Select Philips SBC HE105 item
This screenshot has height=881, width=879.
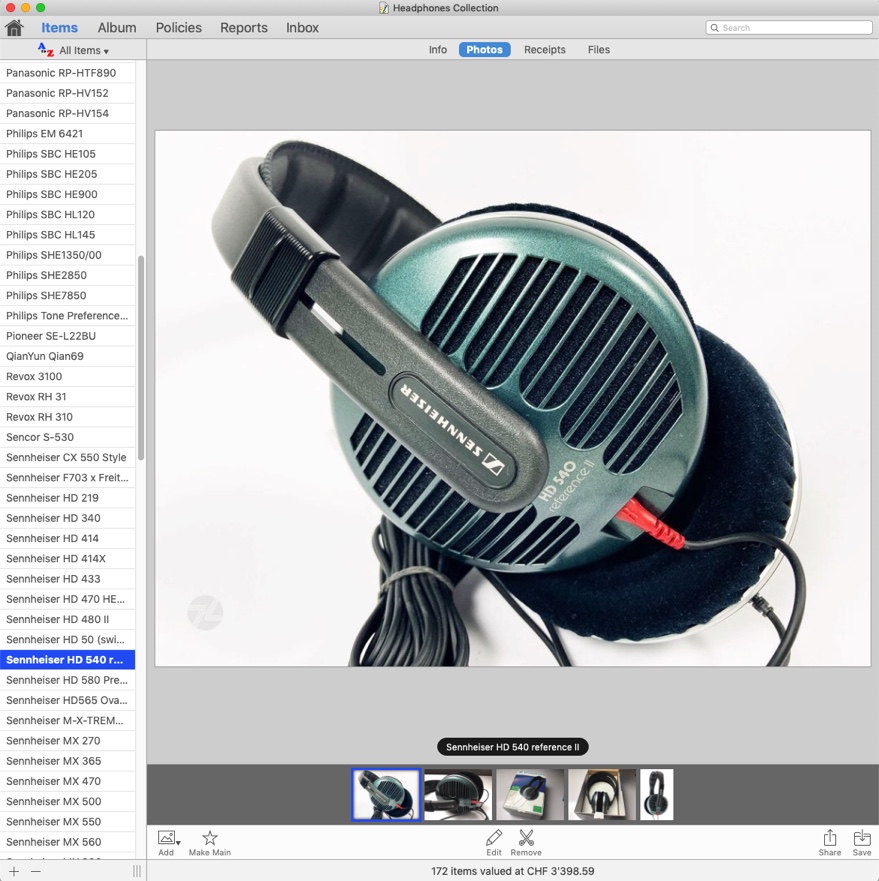[67, 154]
